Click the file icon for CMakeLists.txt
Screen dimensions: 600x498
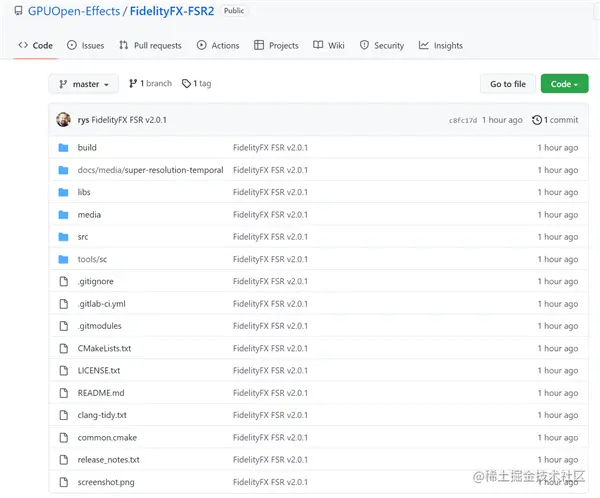(64, 348)
